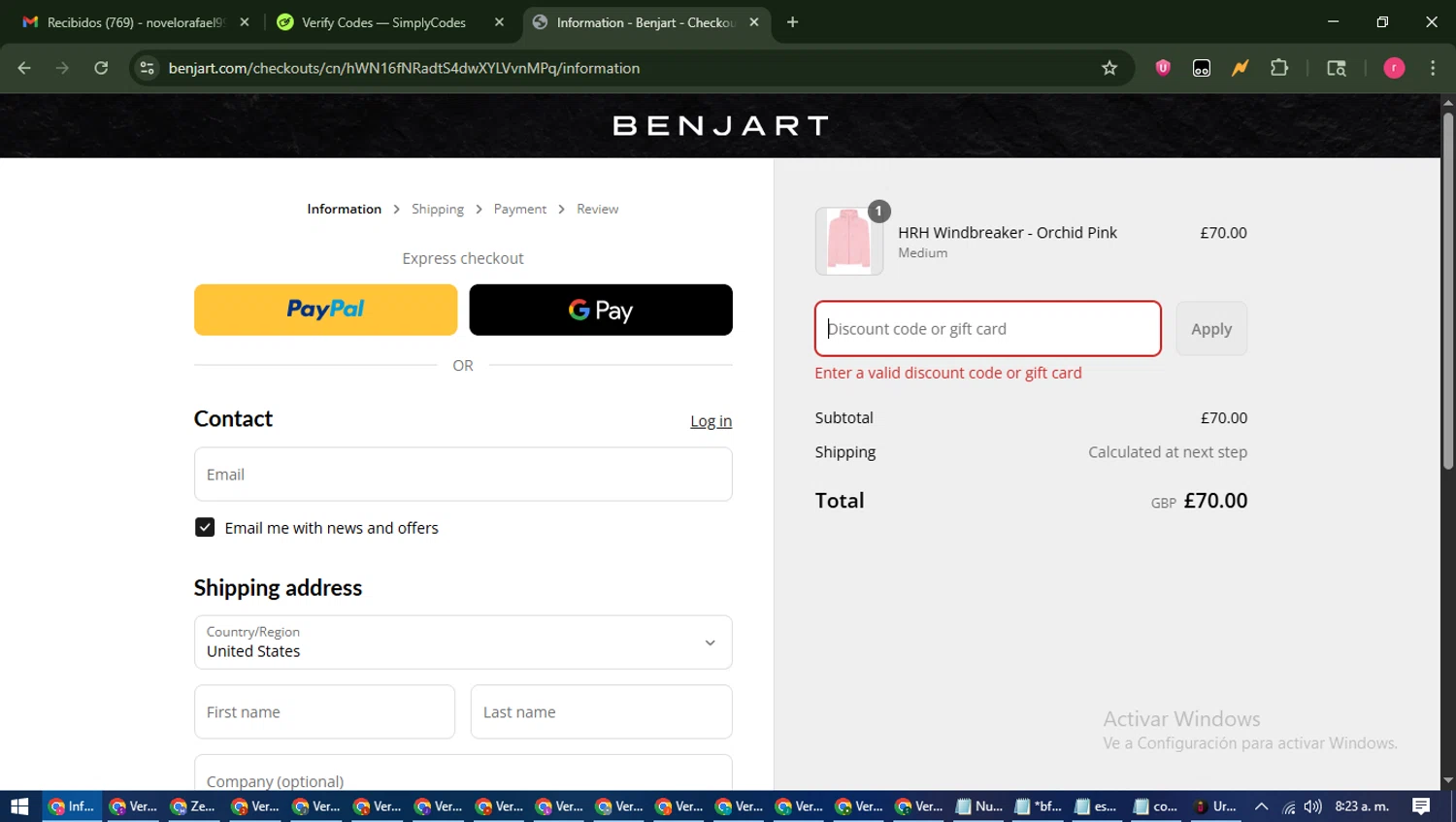
Task: Open the Windows Start menu
Action: pyautogui.click(x=19, y=806)
